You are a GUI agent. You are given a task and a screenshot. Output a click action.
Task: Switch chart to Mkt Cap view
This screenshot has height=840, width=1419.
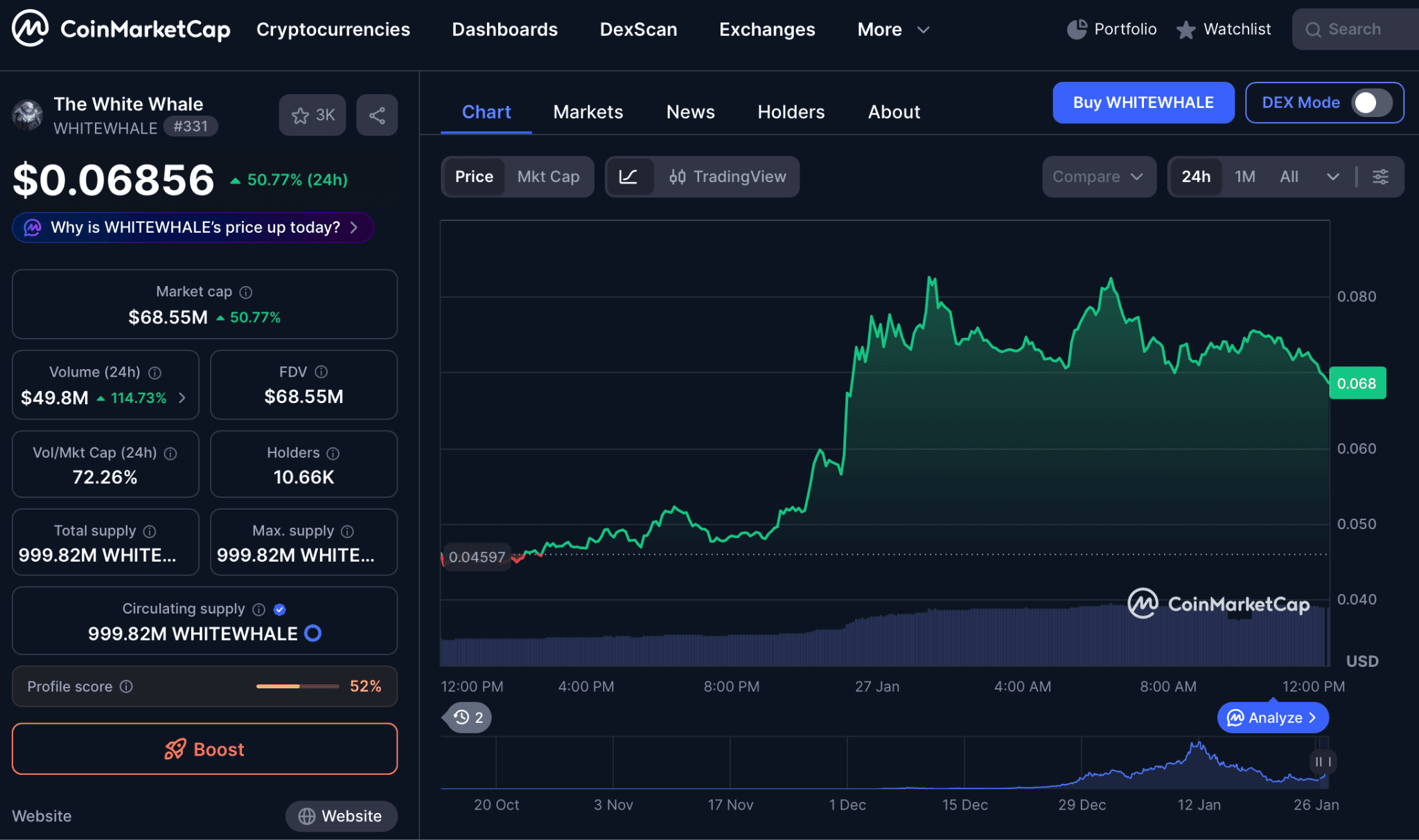click(x=548, y=177)
